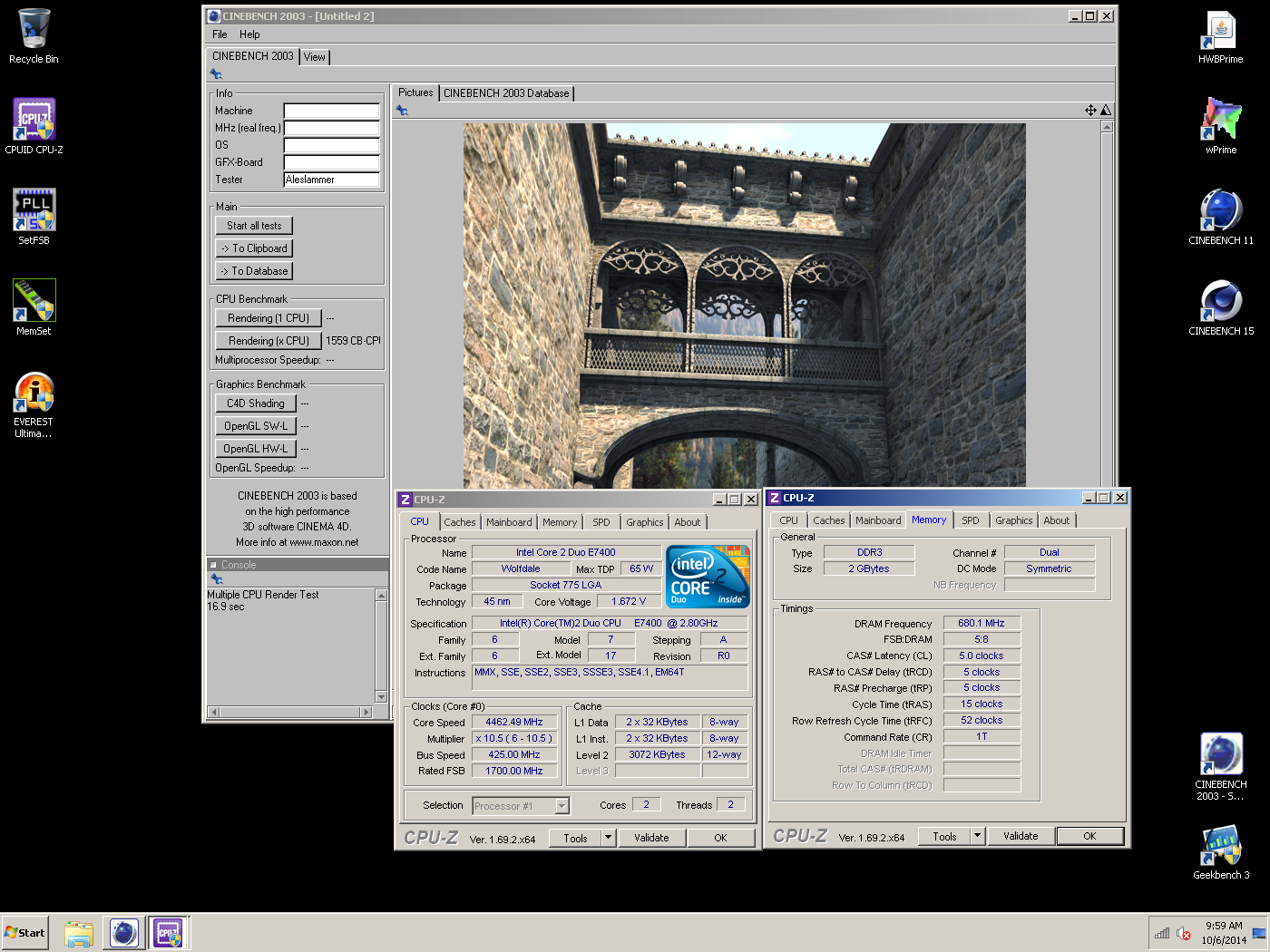The image size is (1270, 952).
Task: Open the Recycle Bin desktop icon
Action: pos(34,36)
